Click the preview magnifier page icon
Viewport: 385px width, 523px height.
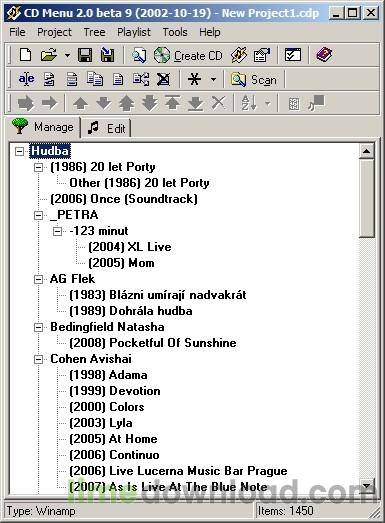pos(139,55)
